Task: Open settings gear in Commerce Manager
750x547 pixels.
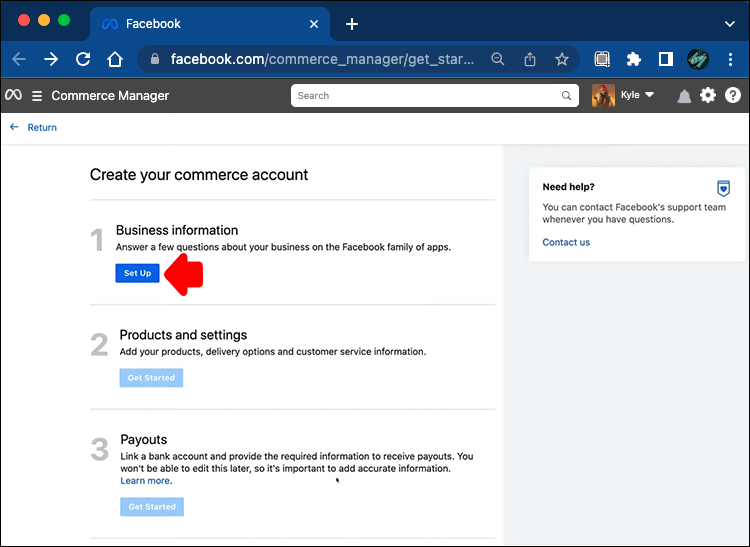Action: tap(708, 96)
